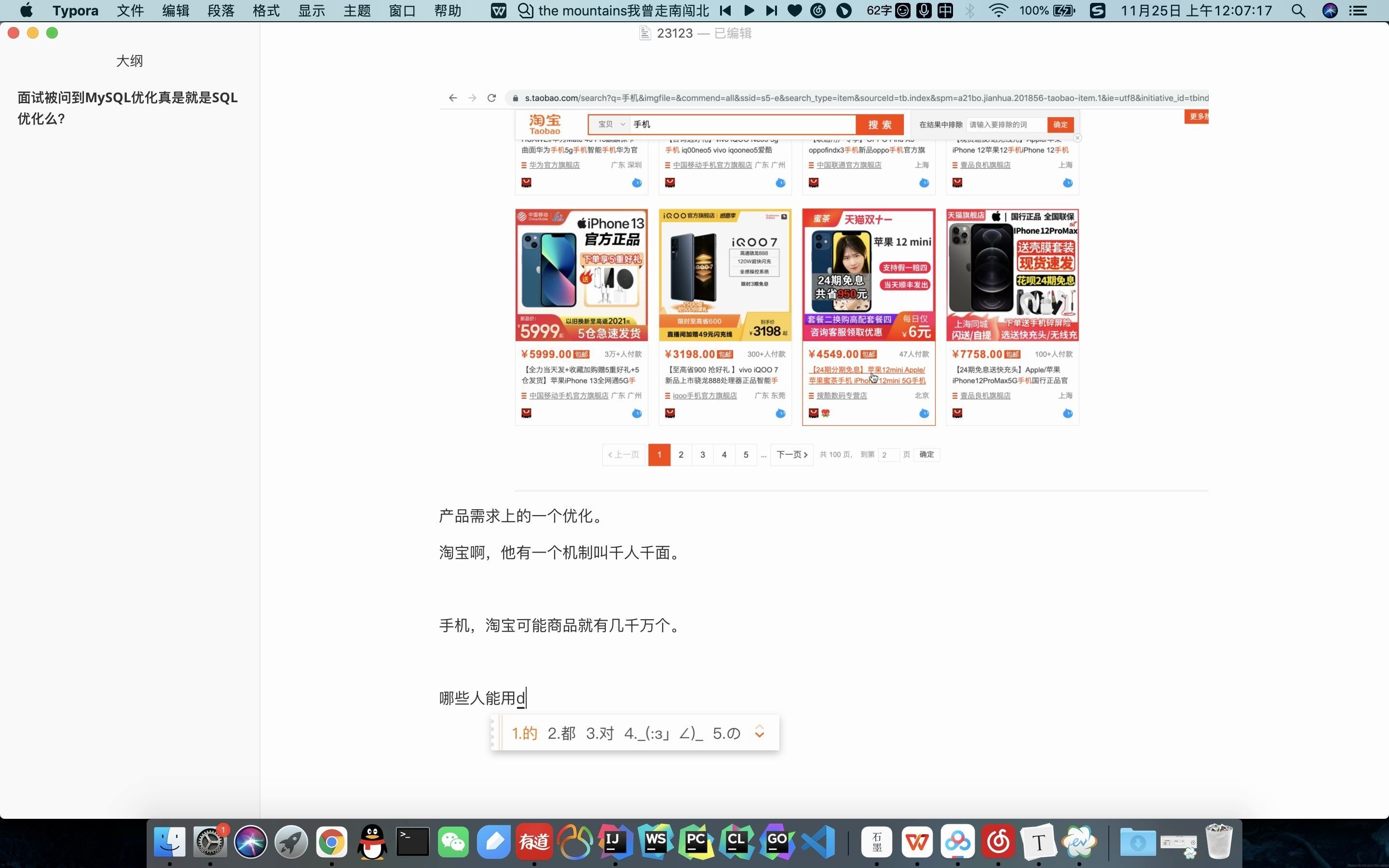1389x868 pixels.
Task: Click the Sogou input method S icon
Action: [x=1097, y=10]
